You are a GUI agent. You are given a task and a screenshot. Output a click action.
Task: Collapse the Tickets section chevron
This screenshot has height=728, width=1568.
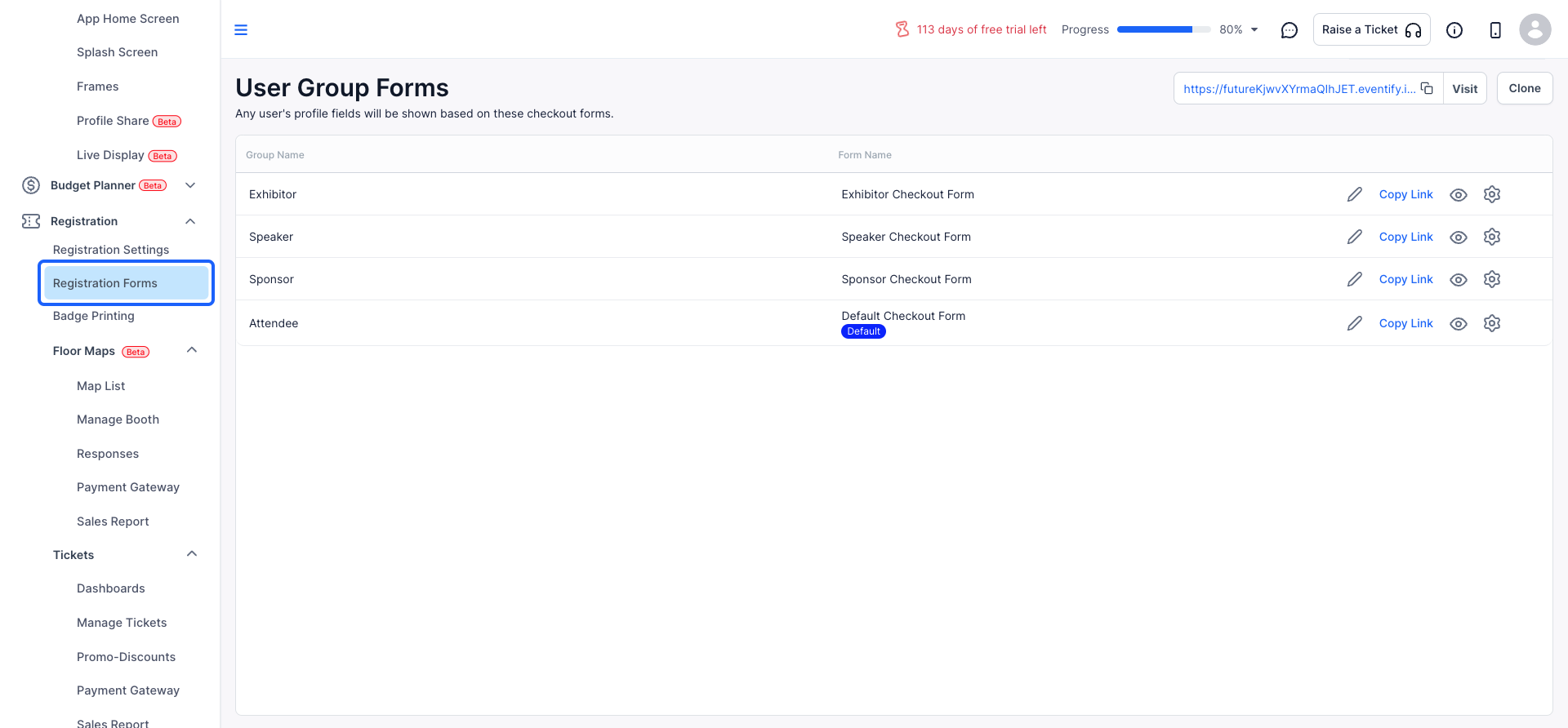[x=192, y=554]
